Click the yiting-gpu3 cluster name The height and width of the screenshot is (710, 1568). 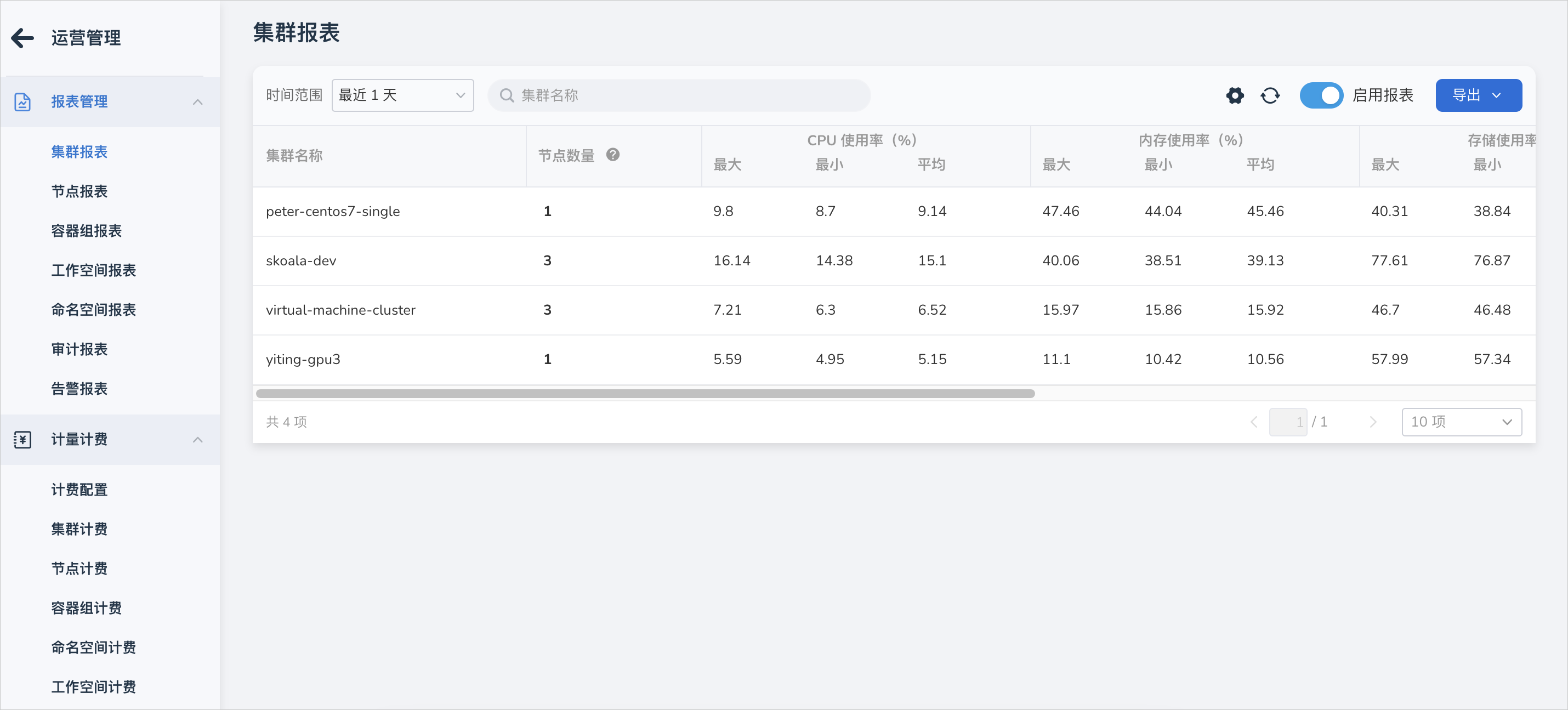click(x=303, y=359)
